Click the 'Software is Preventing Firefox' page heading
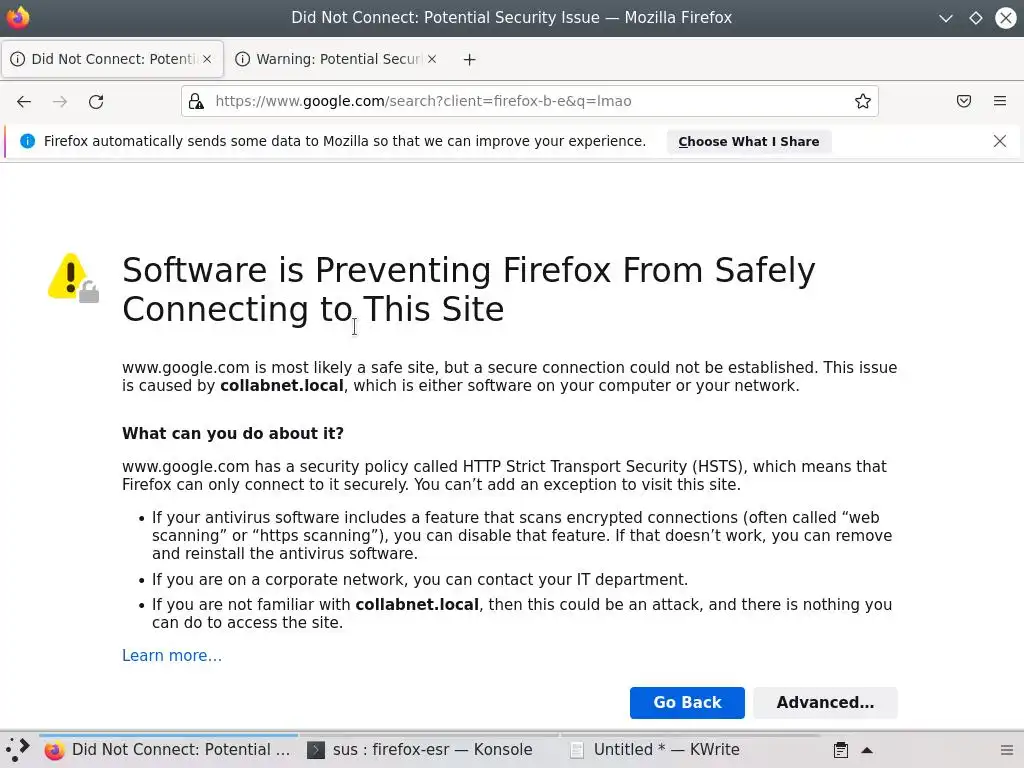1024x768 pixels. (468, 289)
